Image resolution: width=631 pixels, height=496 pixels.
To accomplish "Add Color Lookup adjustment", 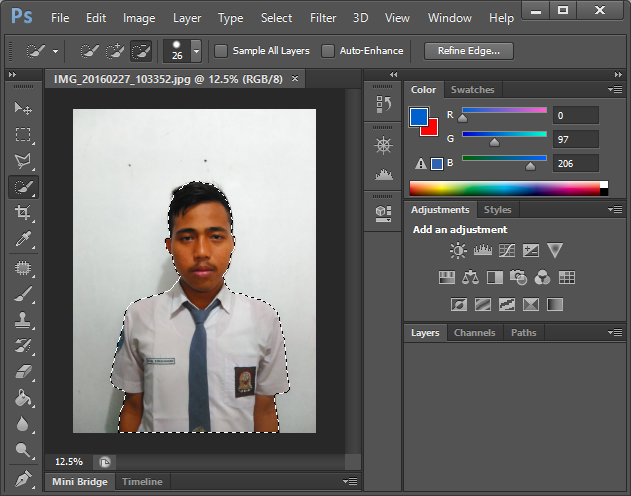I will point(567,278).
